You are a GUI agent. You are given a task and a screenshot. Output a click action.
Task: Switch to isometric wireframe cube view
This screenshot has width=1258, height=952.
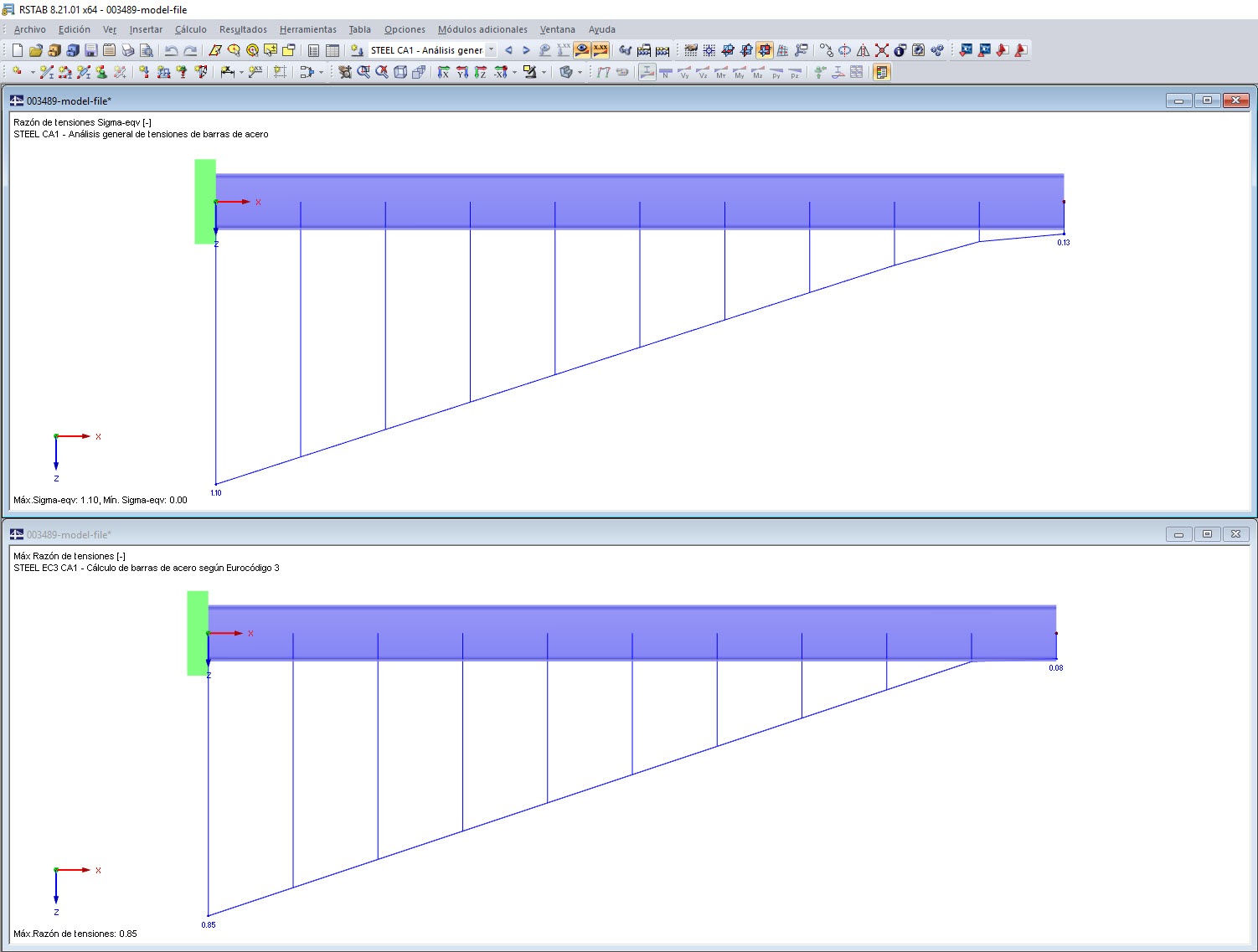click(x=400, y=72)
